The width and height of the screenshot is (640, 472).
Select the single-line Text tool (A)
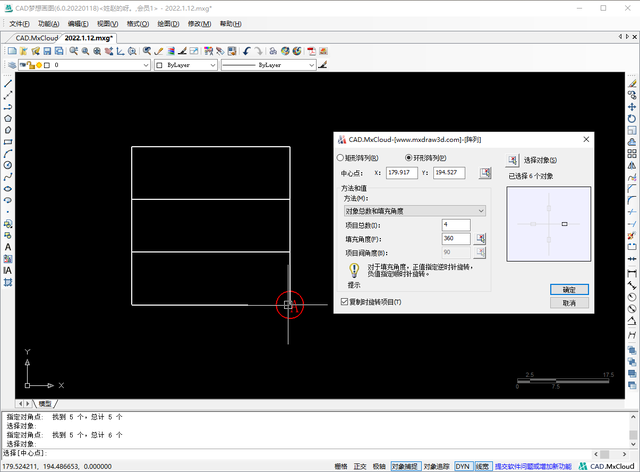[8, 247]
